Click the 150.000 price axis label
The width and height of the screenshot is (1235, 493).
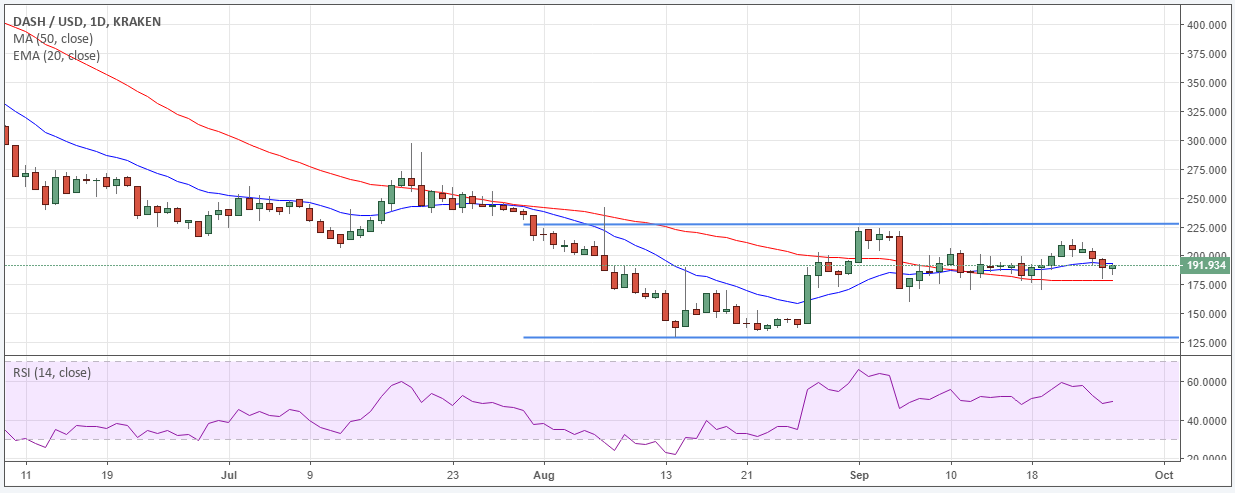(x=1205, y=314)
